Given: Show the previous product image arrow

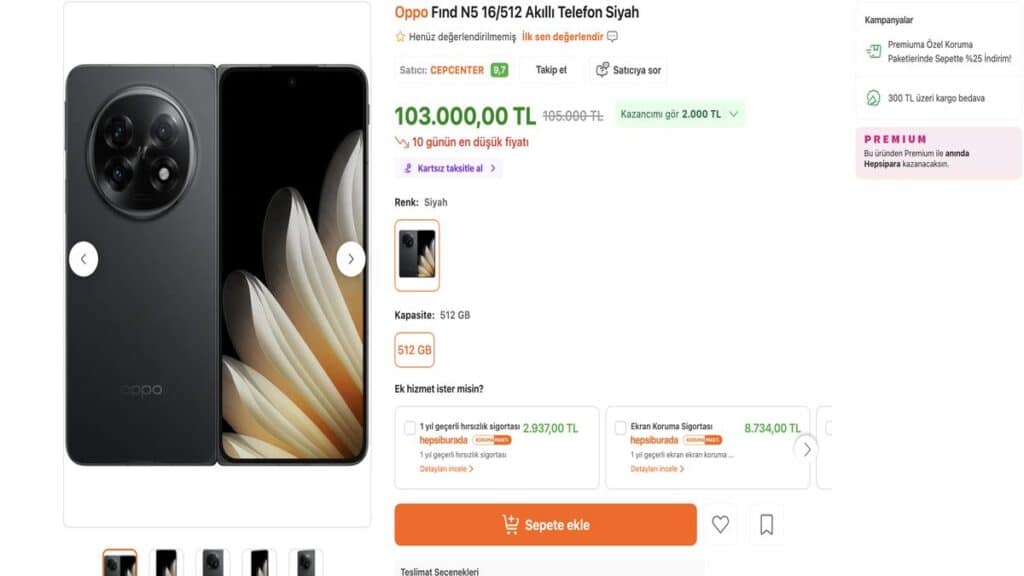Looking at the screenshot, I should [x=83, y=259].
